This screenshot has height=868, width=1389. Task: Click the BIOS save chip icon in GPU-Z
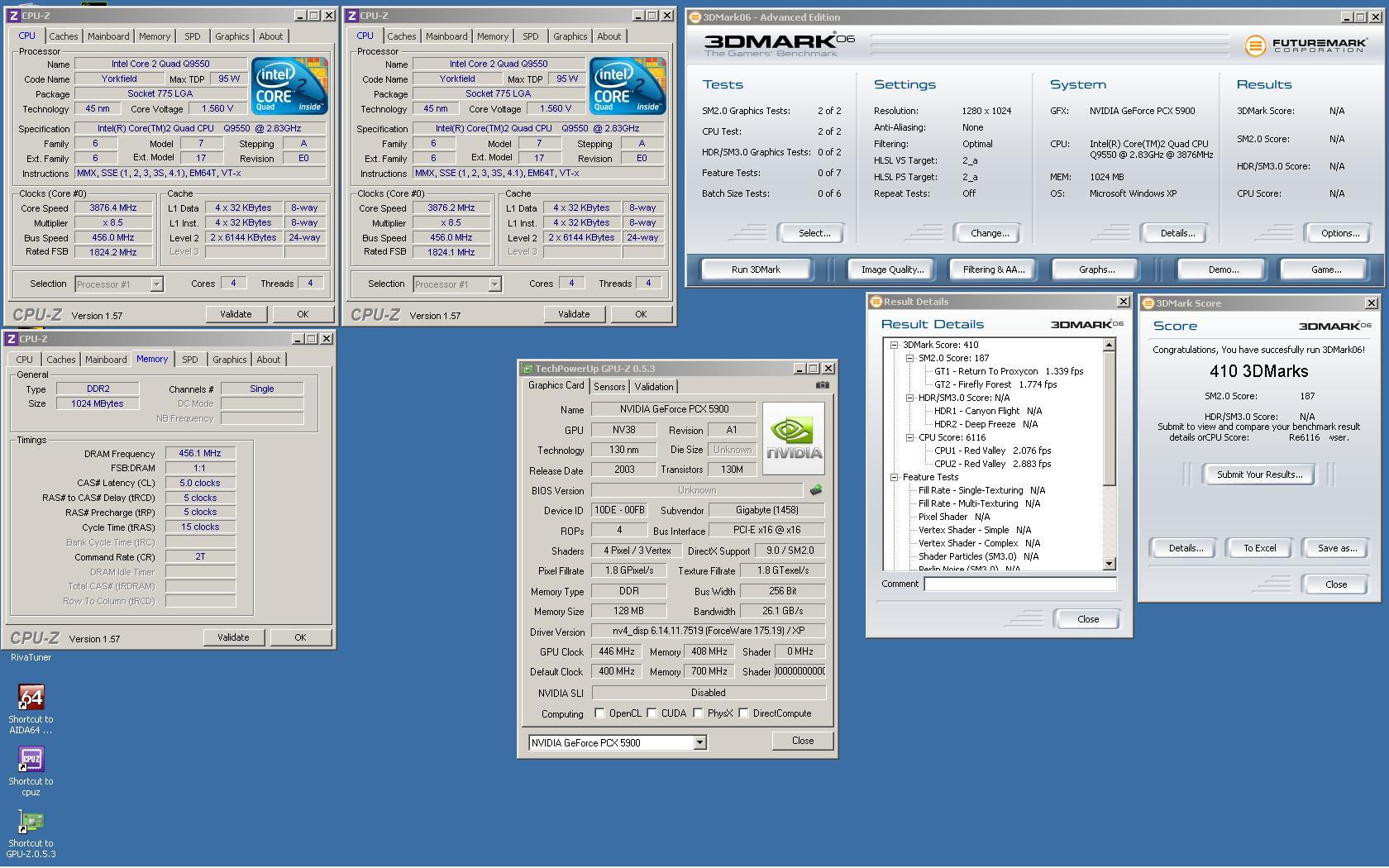point(816,490)
